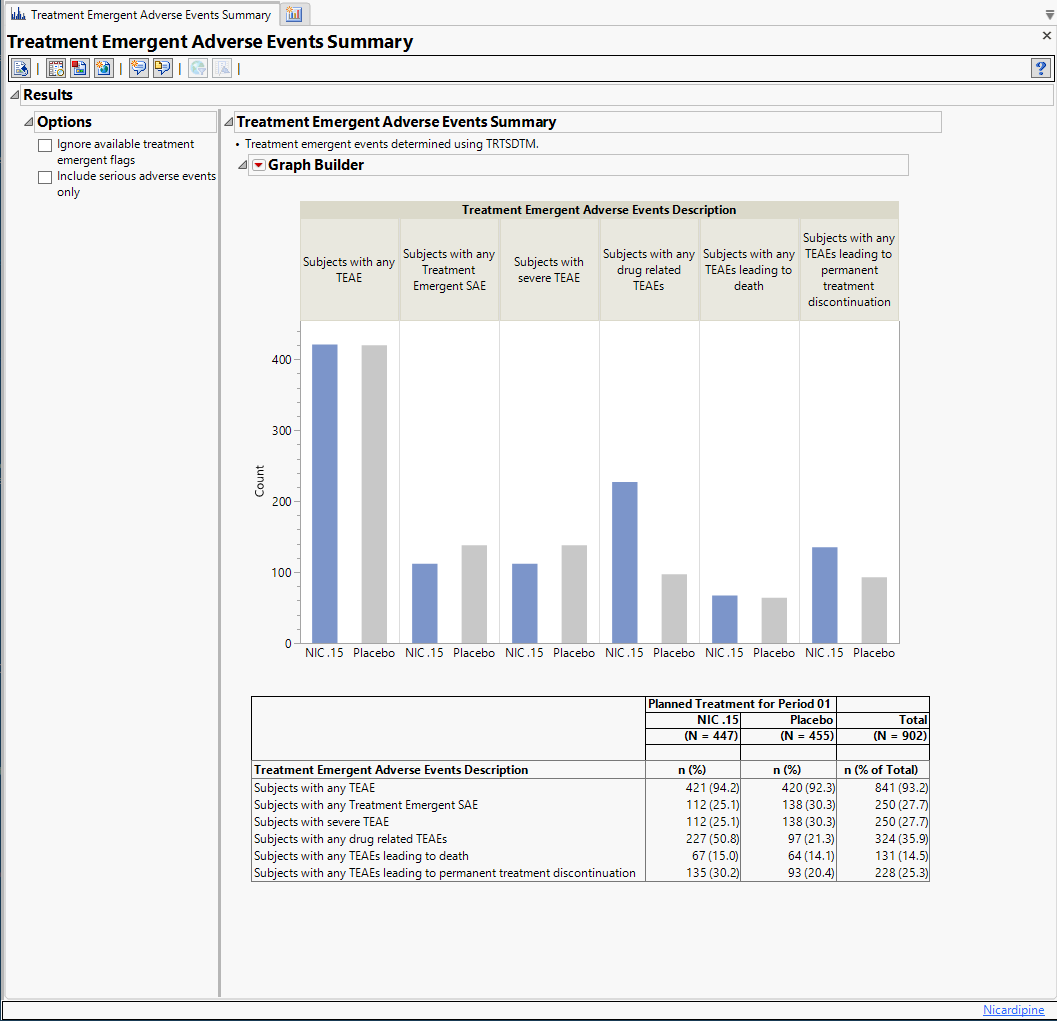
Task: Collapse the Results section
Action: [15, 95]
